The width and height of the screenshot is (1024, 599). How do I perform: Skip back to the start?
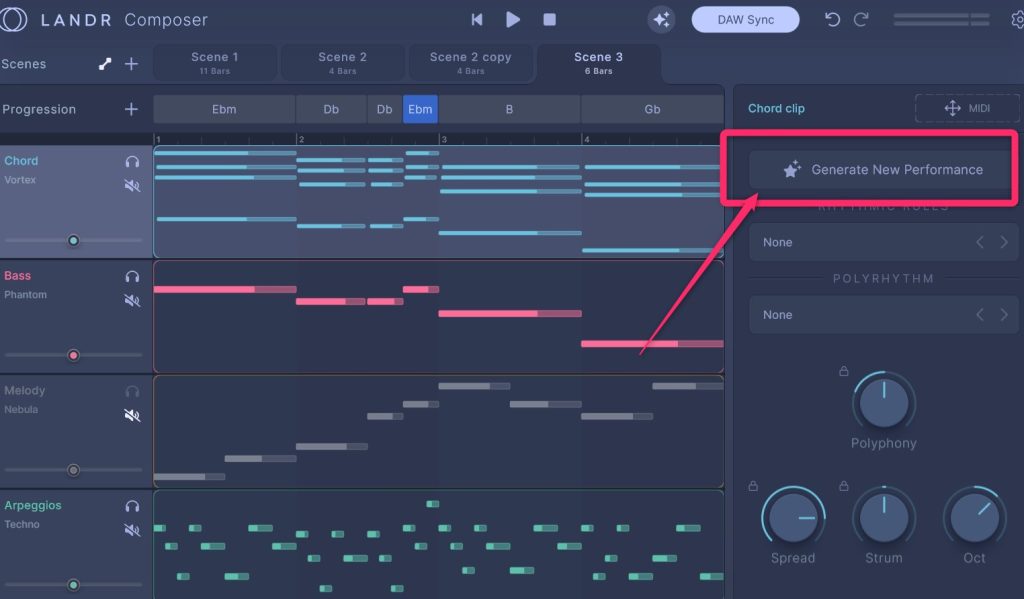(x=477, y=19)
